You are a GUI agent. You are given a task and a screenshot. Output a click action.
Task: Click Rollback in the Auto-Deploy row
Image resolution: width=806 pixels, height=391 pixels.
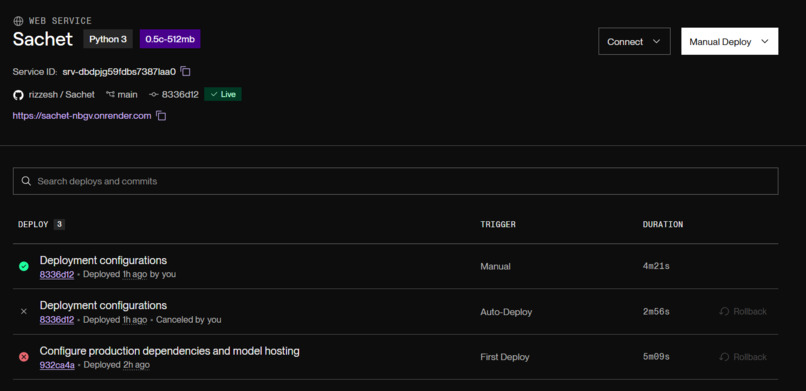click(x=743, y=311)
